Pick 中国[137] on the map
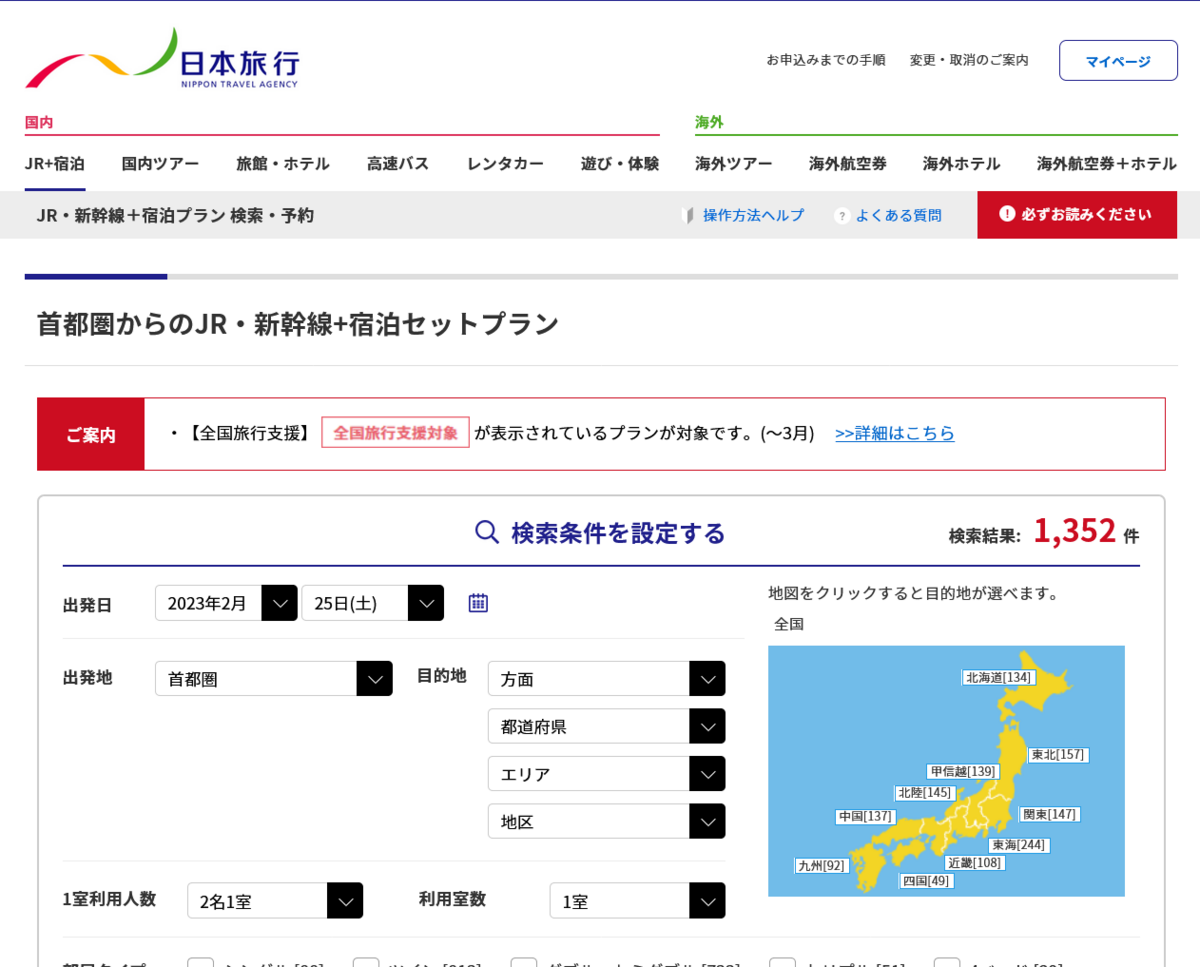 pyautogui.click(x=865, y=817)
